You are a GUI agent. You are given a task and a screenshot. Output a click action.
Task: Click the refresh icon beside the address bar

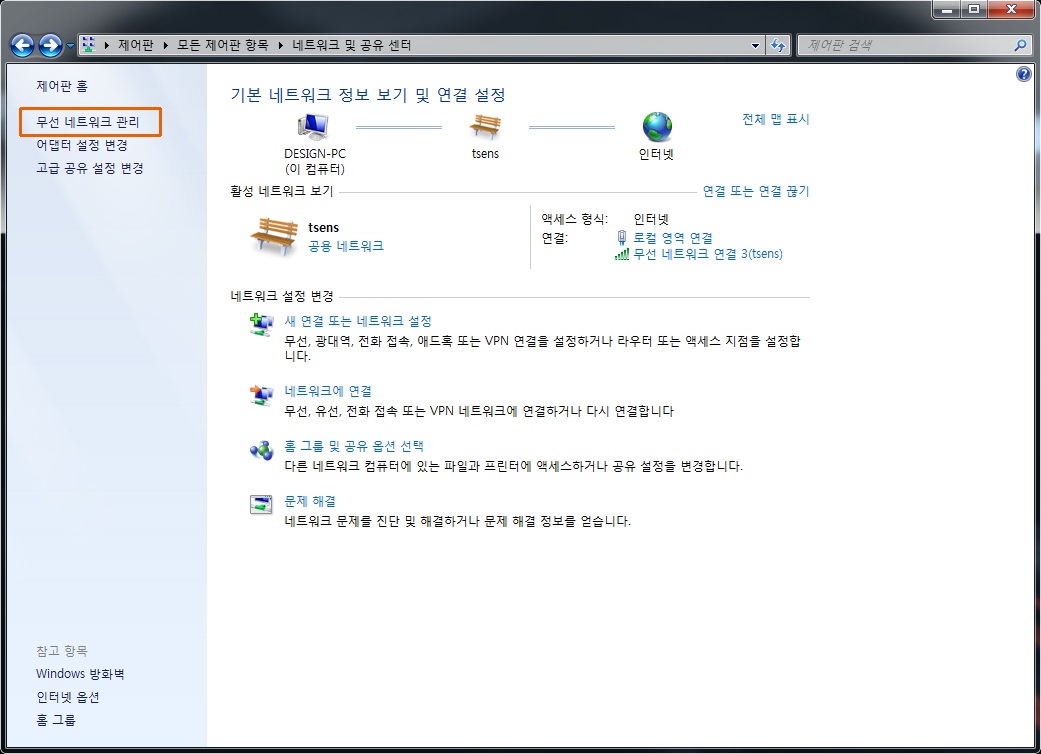778,44
